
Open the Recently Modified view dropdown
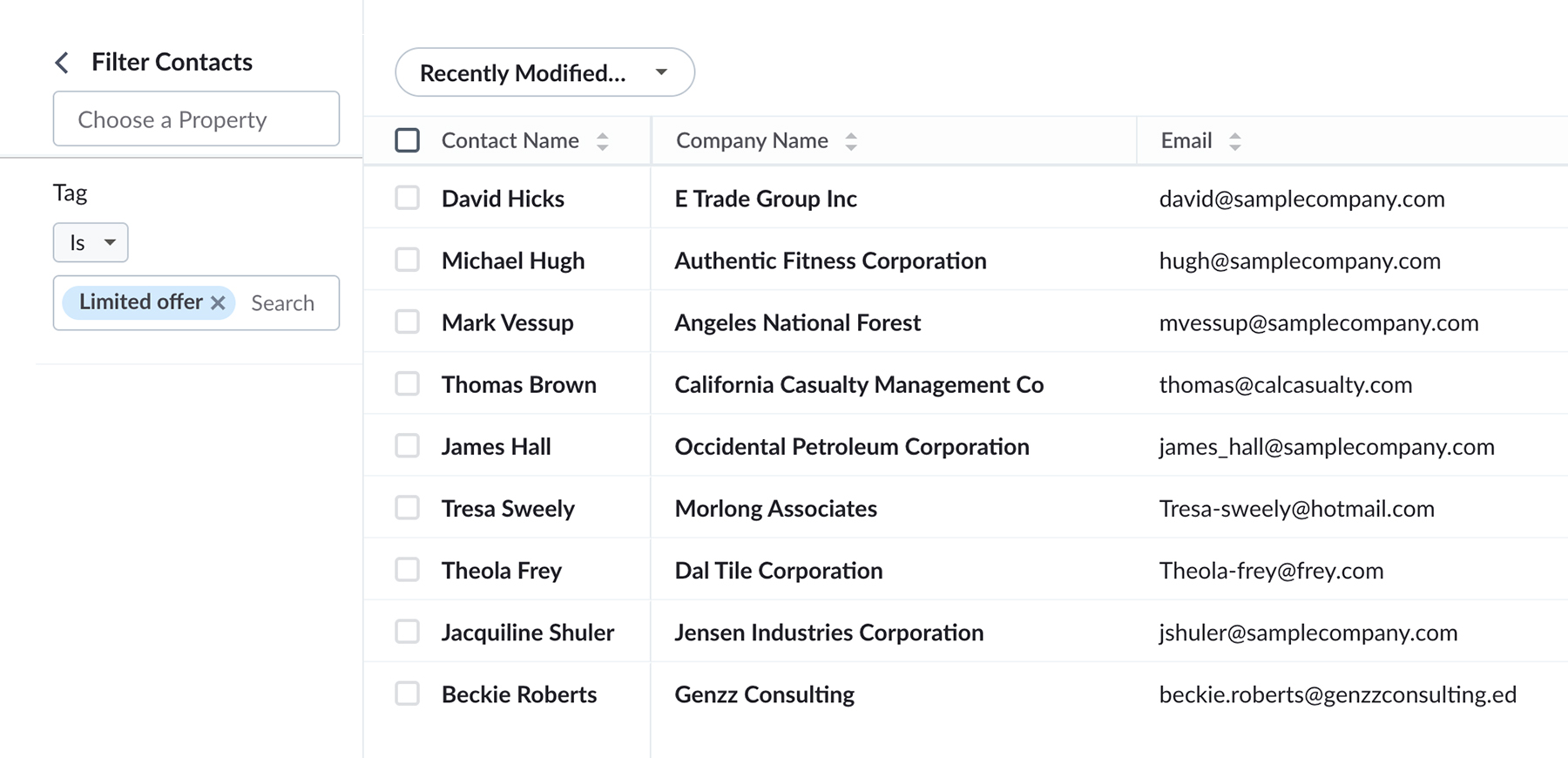(x=544, y=72)
